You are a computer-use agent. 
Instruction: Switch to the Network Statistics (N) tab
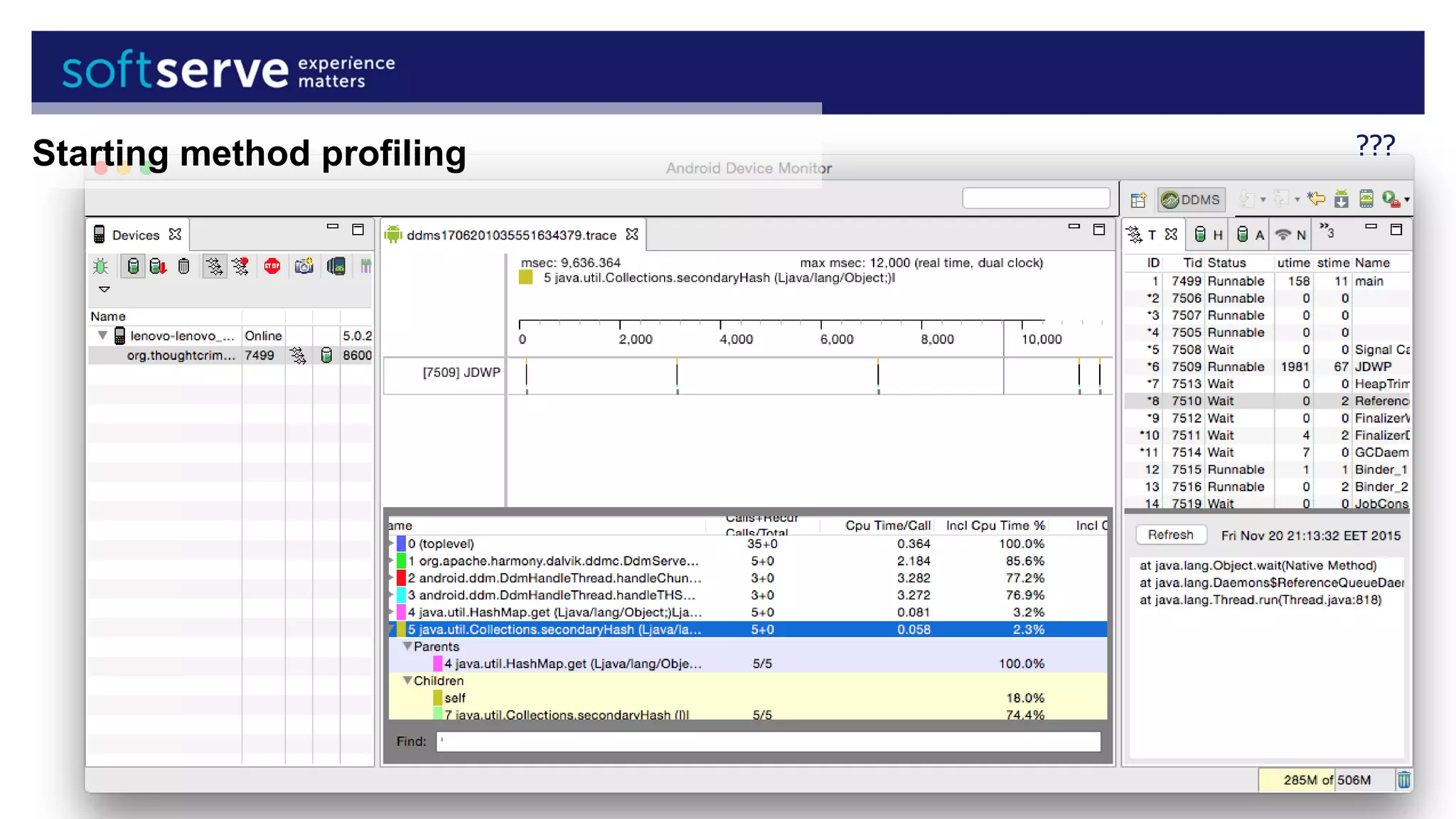pos(1292,235)
